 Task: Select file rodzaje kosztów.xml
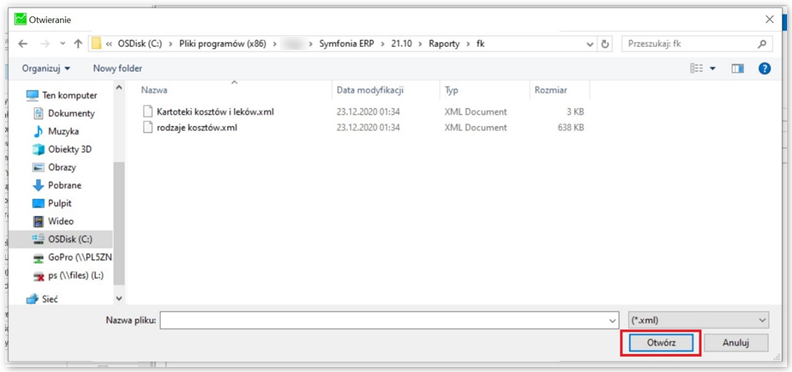click(197, 128)
